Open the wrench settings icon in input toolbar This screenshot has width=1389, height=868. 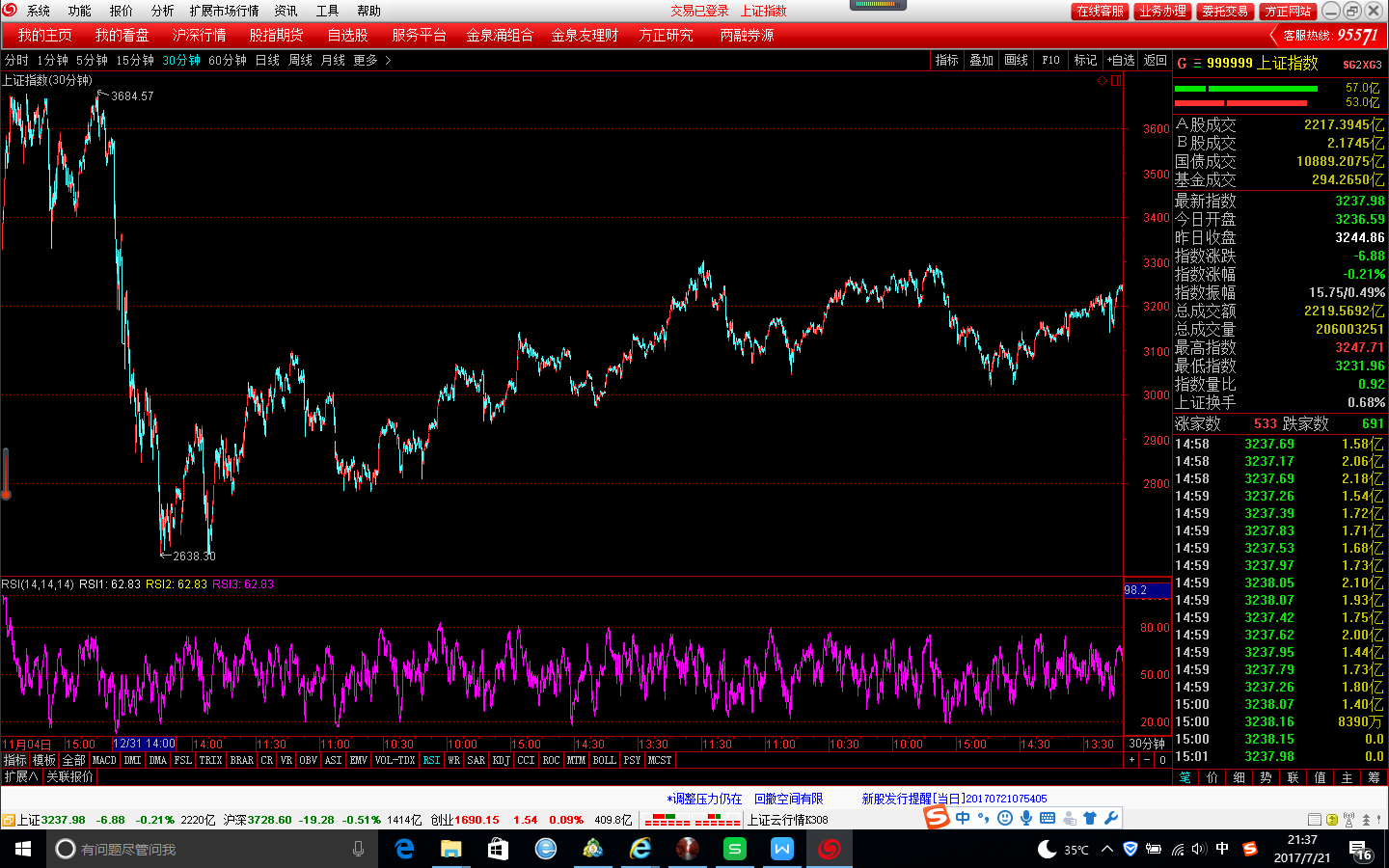point(1111,818)
